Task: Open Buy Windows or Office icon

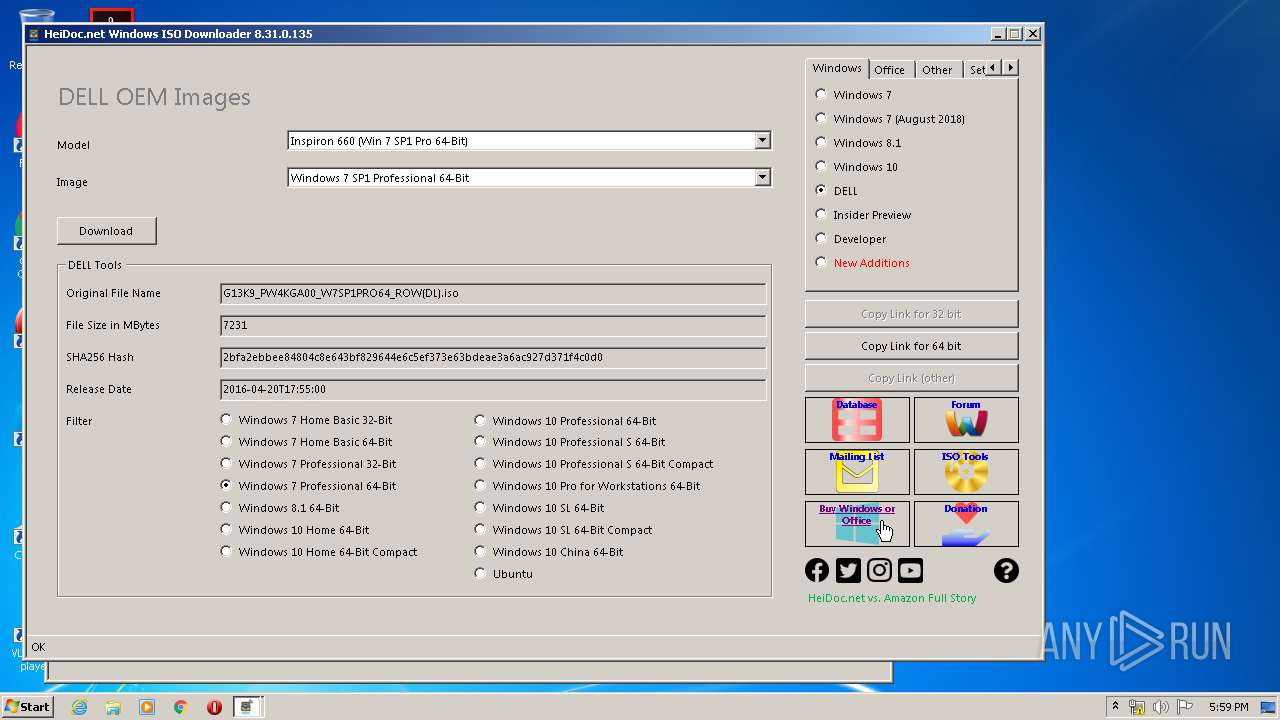Action: (x=857, y=524)
